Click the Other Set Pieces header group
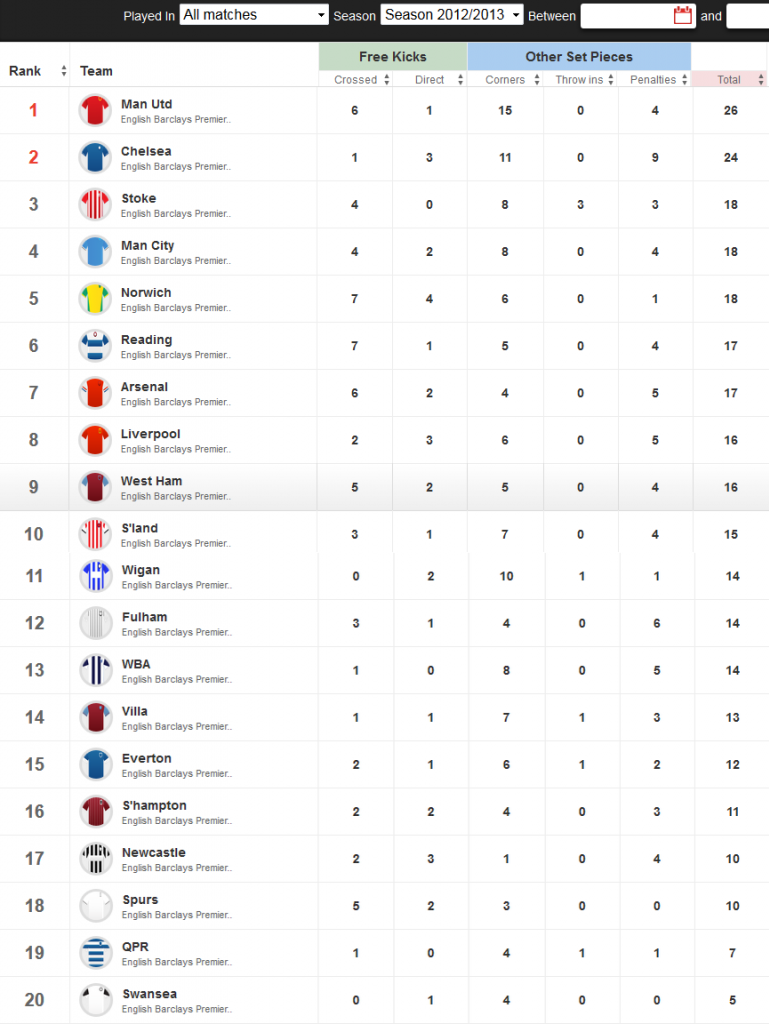This screenshot has width=769, height=1024. click(579, 57)
